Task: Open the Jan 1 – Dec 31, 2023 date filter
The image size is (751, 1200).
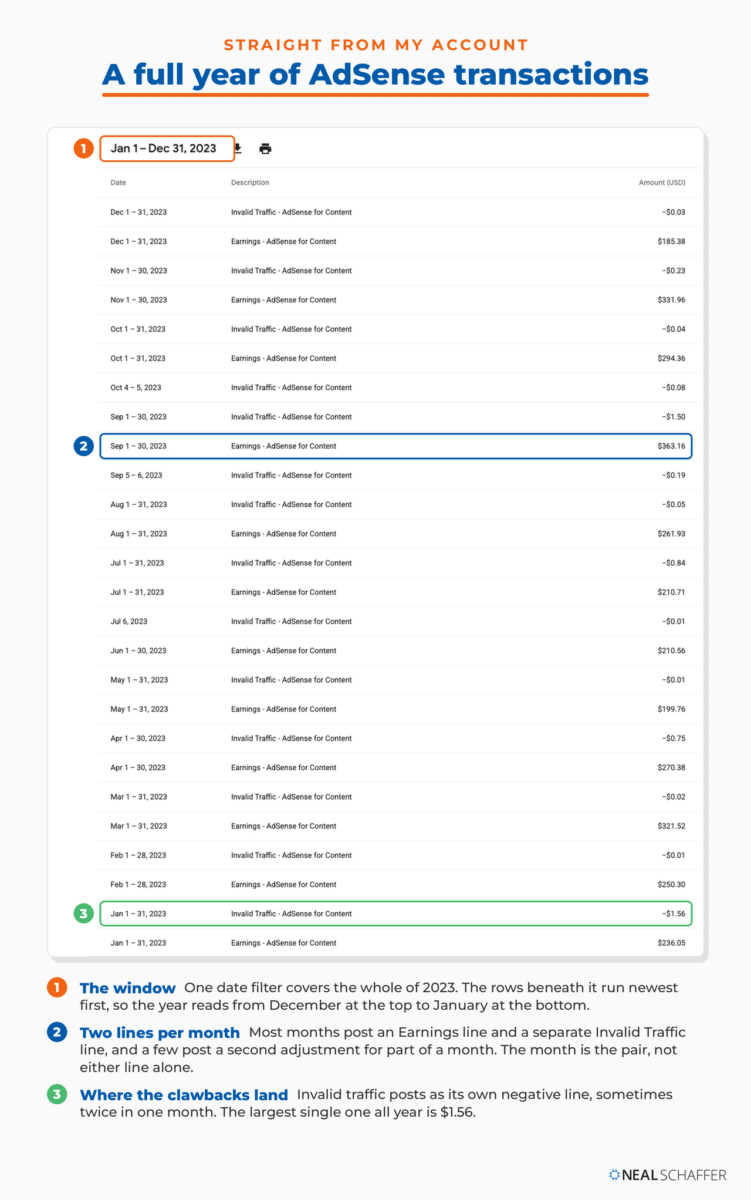Action: pos(167,149)
